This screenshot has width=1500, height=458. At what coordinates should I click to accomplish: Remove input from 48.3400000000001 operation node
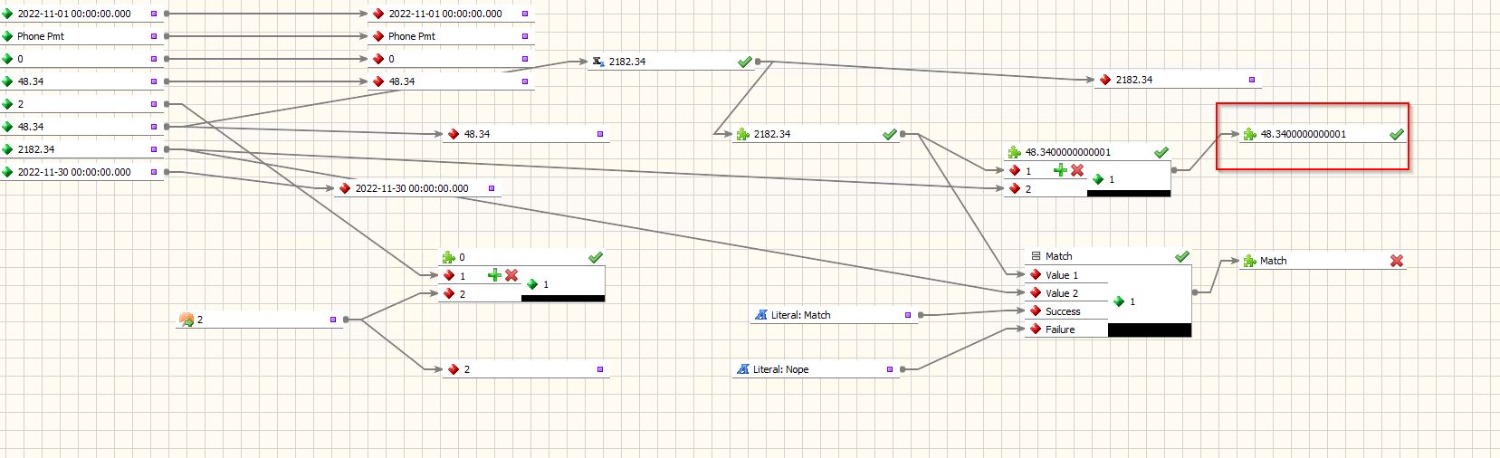[1077, 170]
